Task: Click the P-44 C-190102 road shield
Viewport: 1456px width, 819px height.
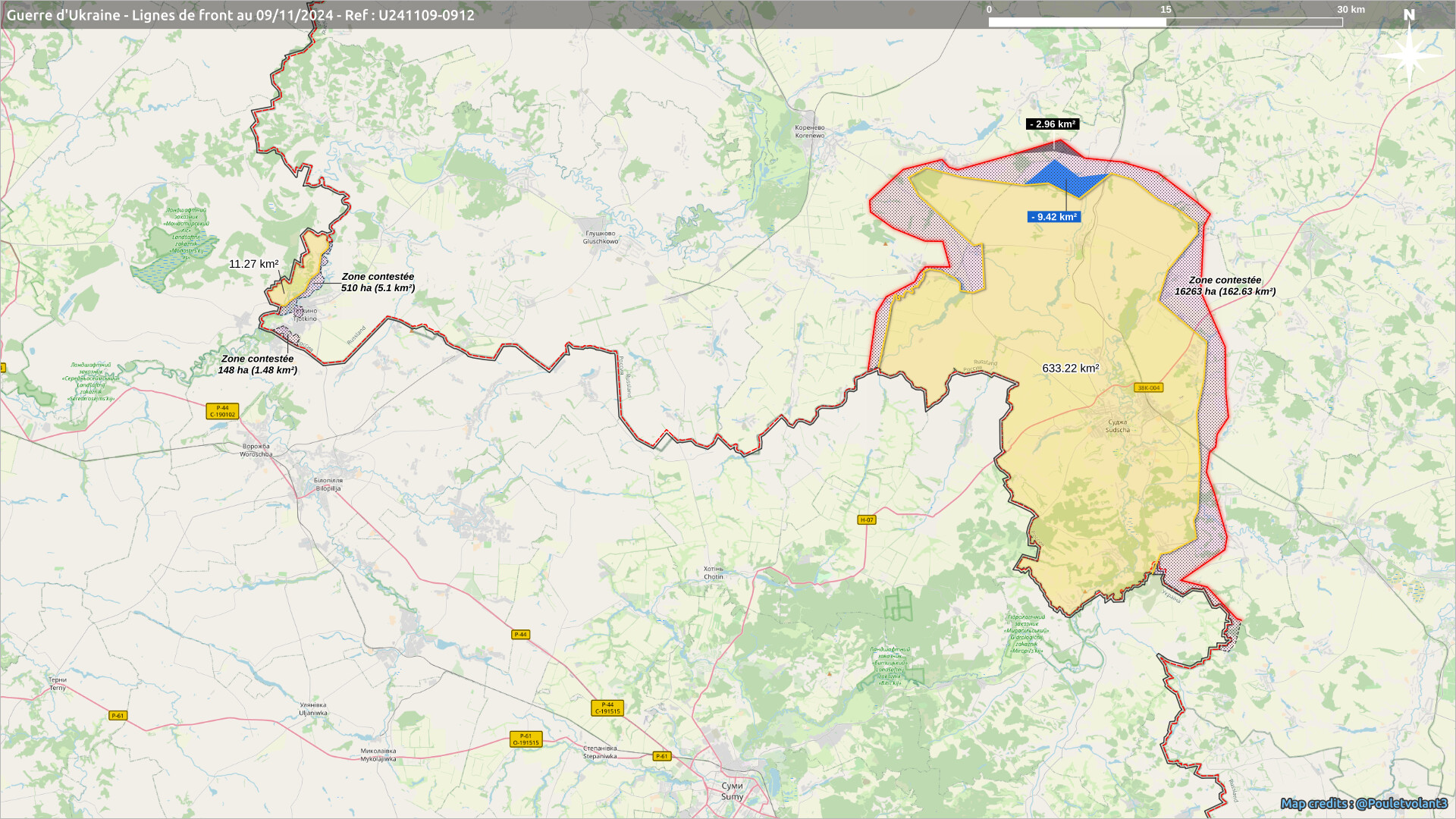Action: (x=222, y=411)
